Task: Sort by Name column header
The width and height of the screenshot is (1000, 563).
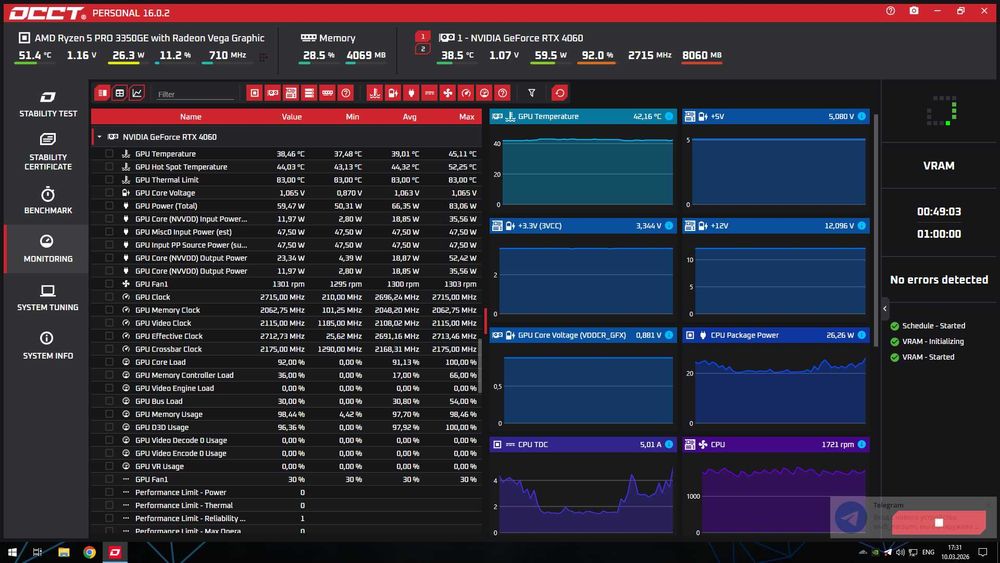Action: tap(191, 117)
